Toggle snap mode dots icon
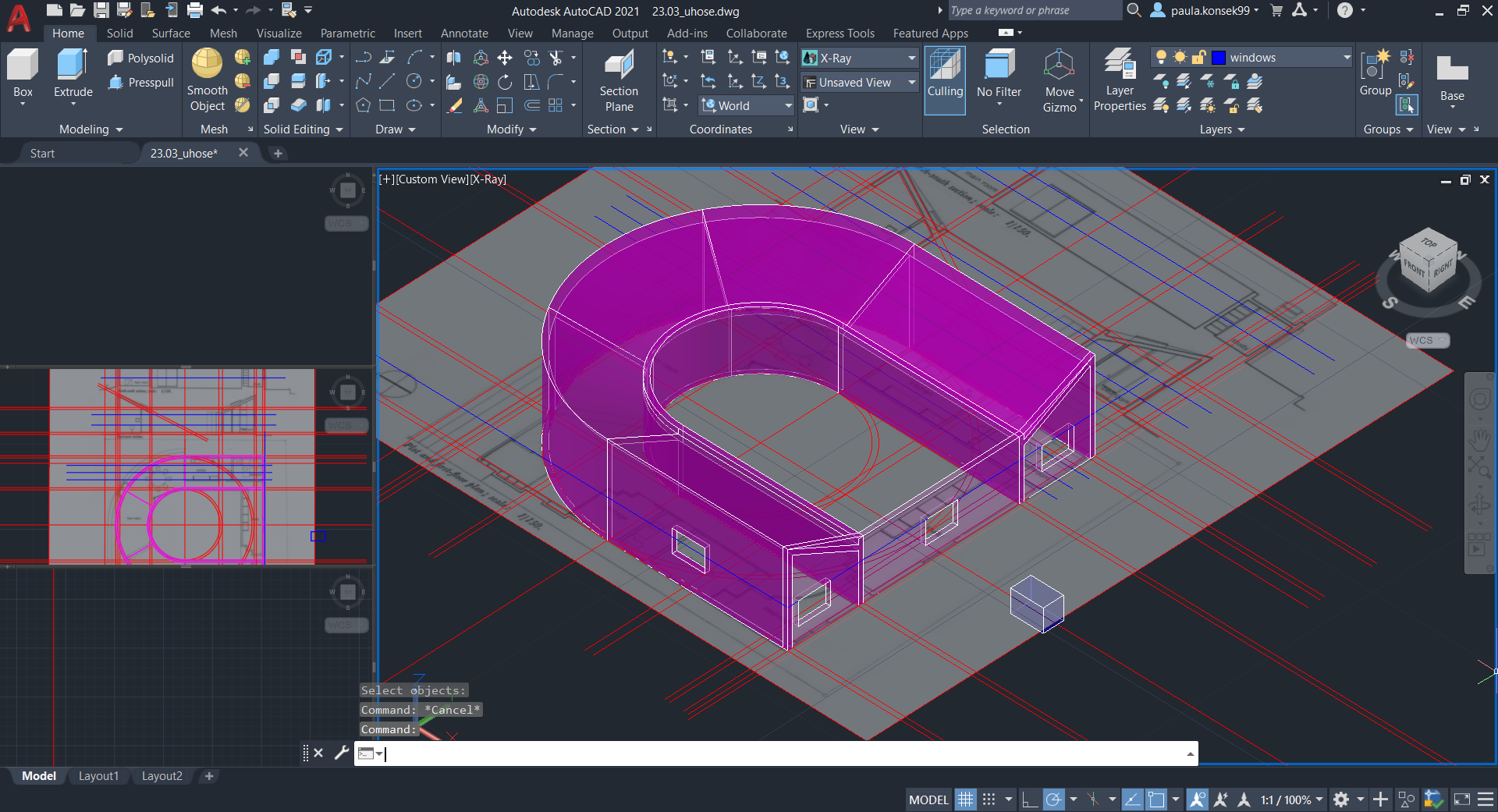The height and width of the screenshot is (812, 1498). [x=989, y=800]
